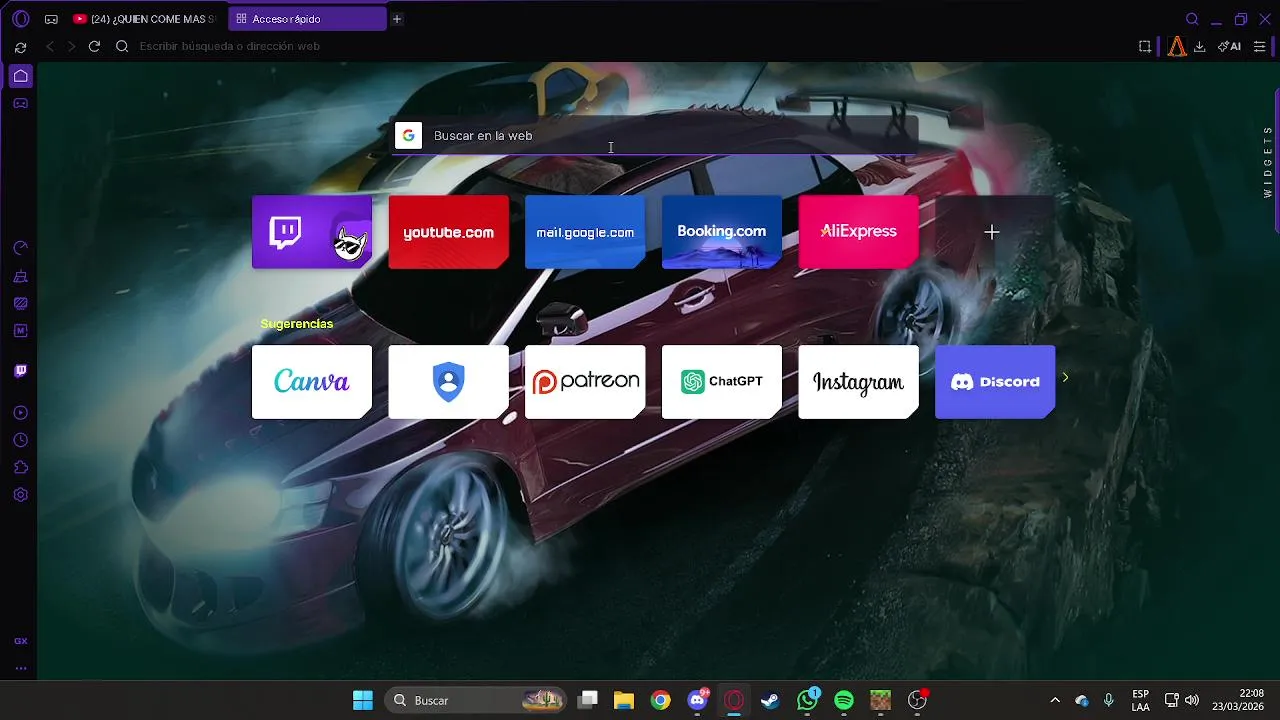Click the taskbar Buscar search box

(476, 700)
